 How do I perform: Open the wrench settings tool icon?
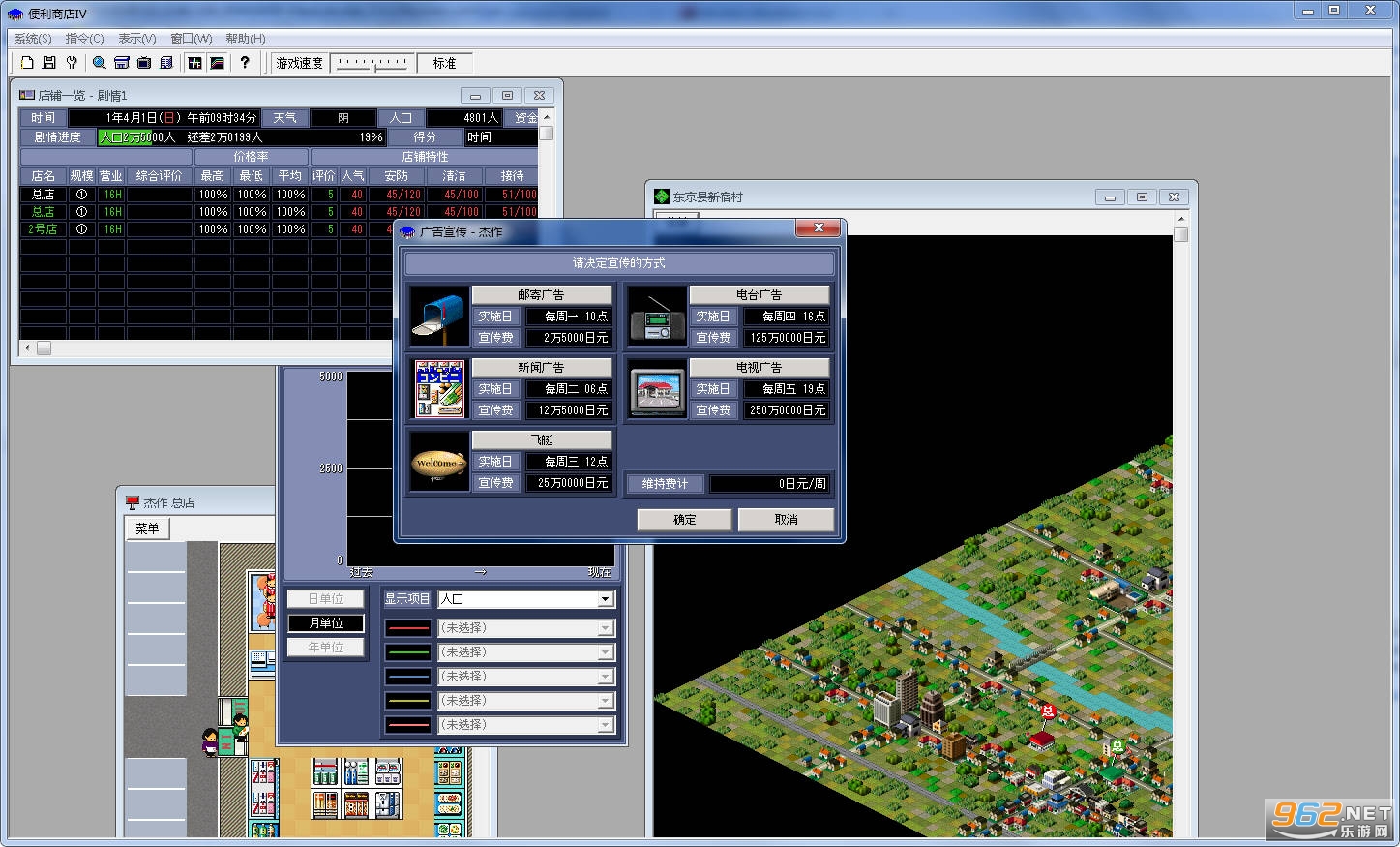pos(72,63)
